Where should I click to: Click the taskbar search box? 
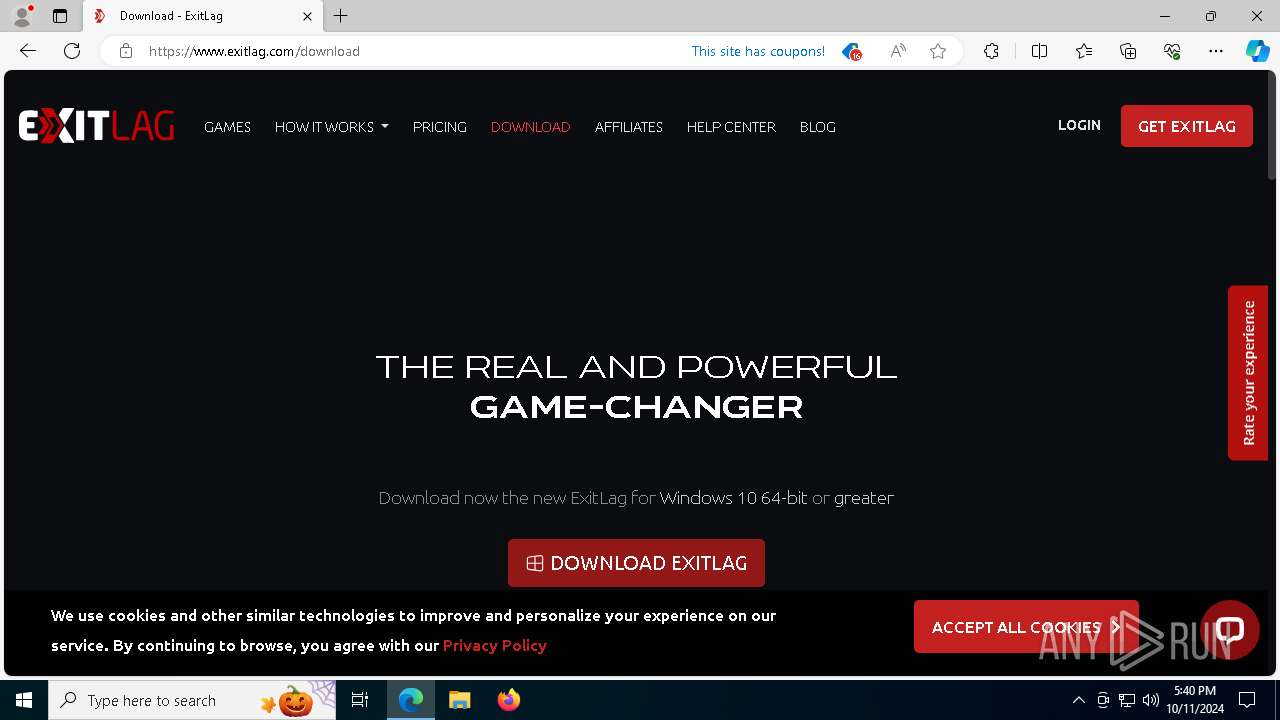192,700
